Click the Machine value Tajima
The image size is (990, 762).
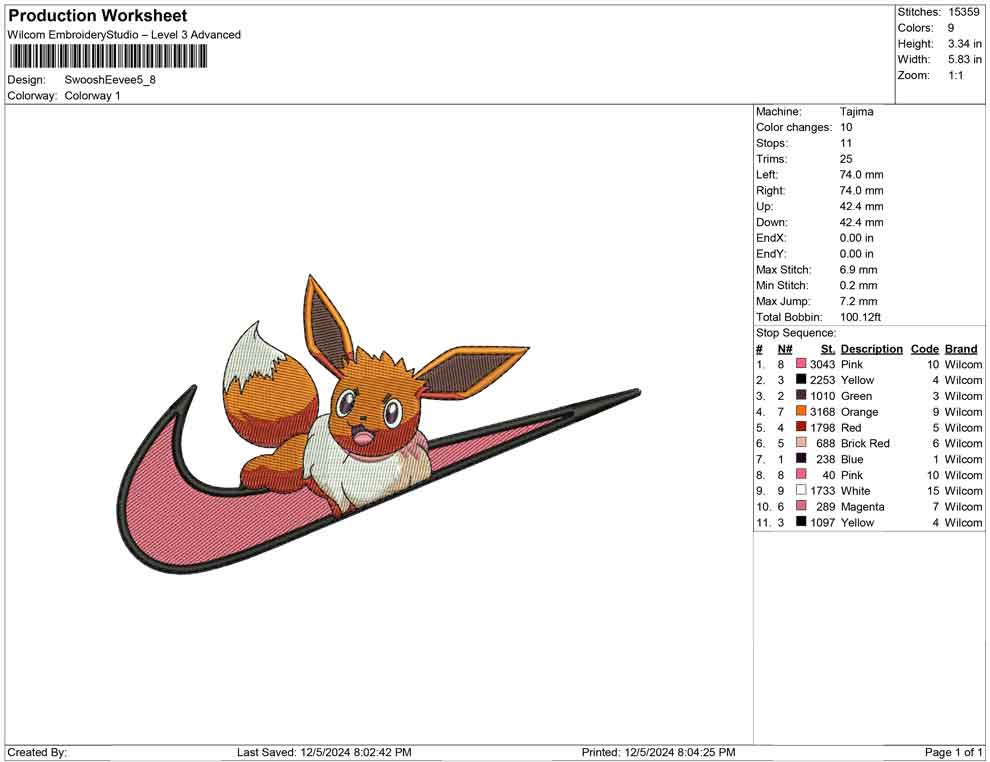point(857,112)
